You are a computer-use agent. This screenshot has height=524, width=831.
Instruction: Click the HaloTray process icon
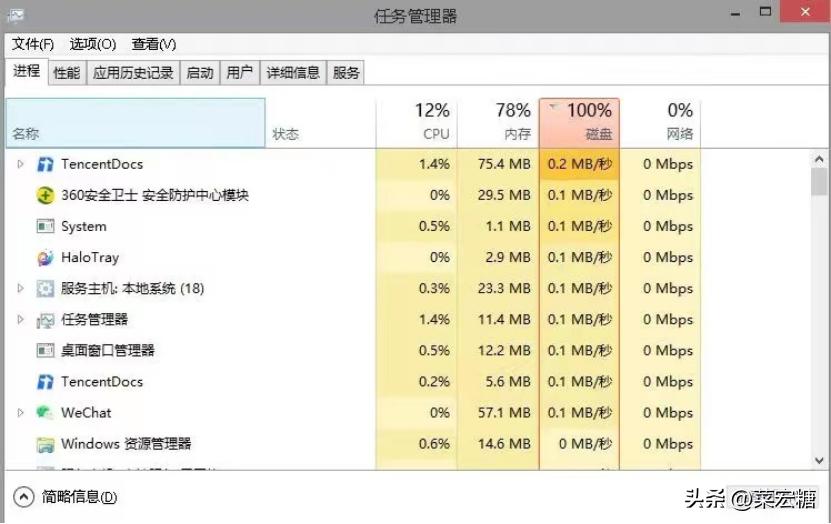(x=45, y=257)
